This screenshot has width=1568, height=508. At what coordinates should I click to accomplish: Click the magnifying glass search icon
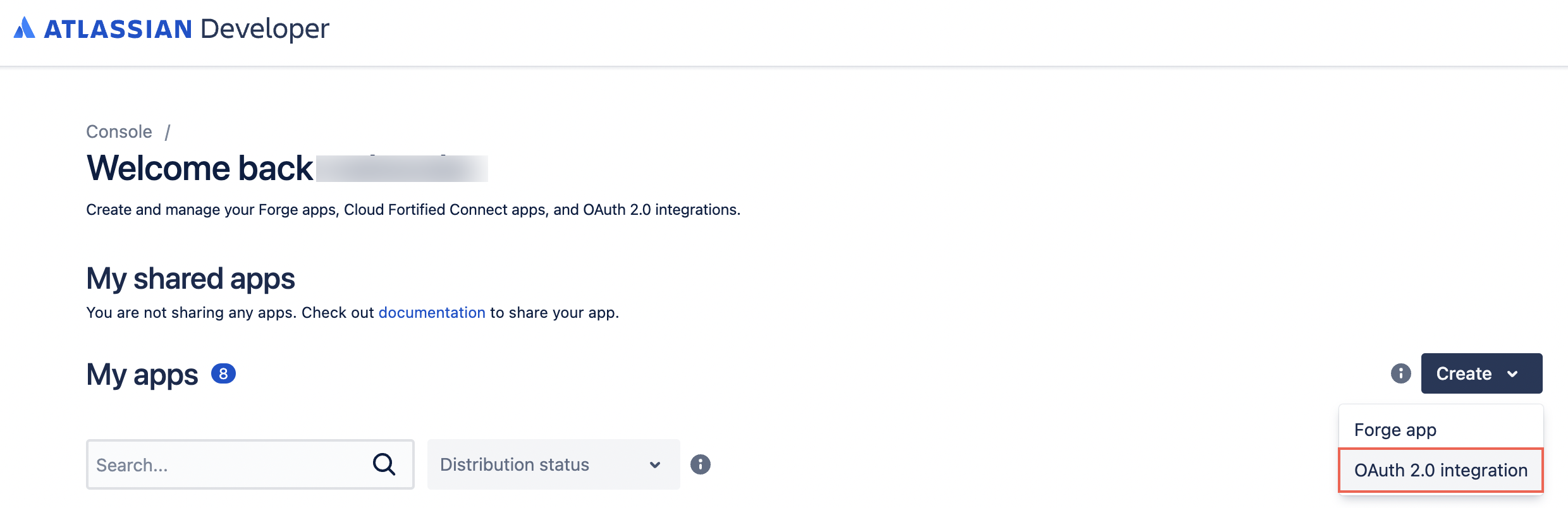coord(384,464)
